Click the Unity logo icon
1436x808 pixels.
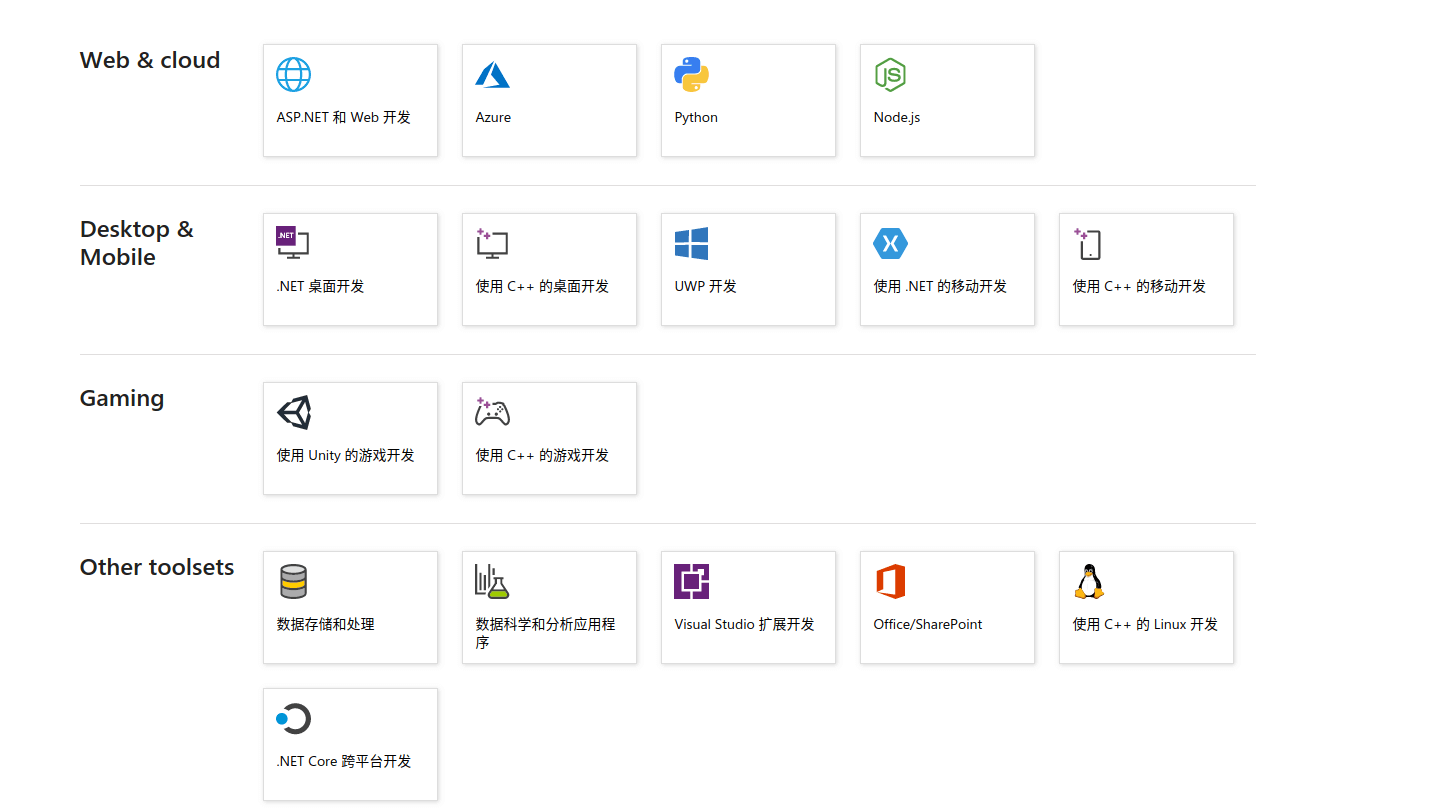tap(294, 412)
